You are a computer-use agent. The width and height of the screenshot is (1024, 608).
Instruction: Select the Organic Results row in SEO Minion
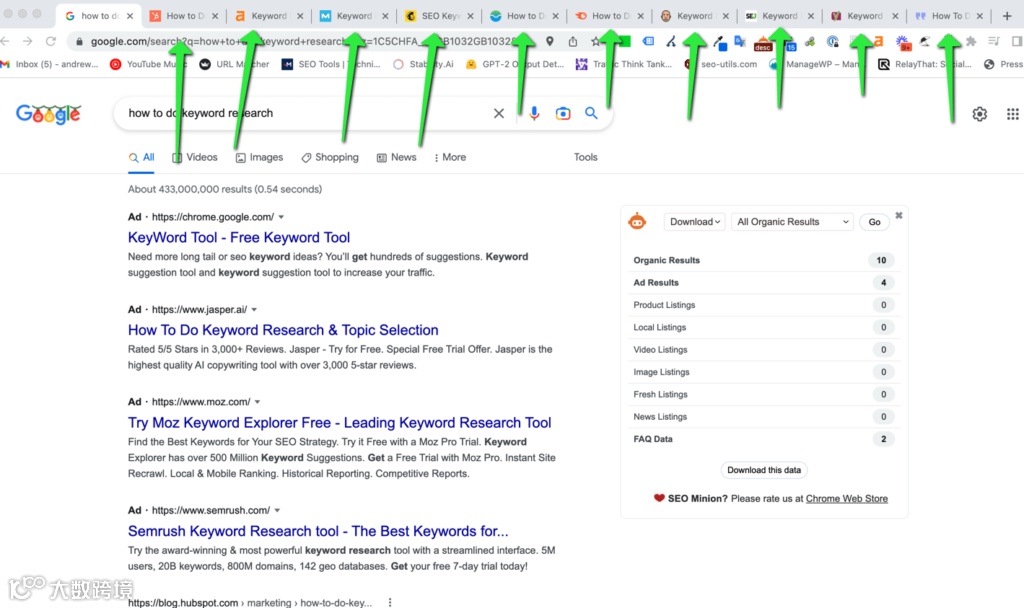coord(763,260)
